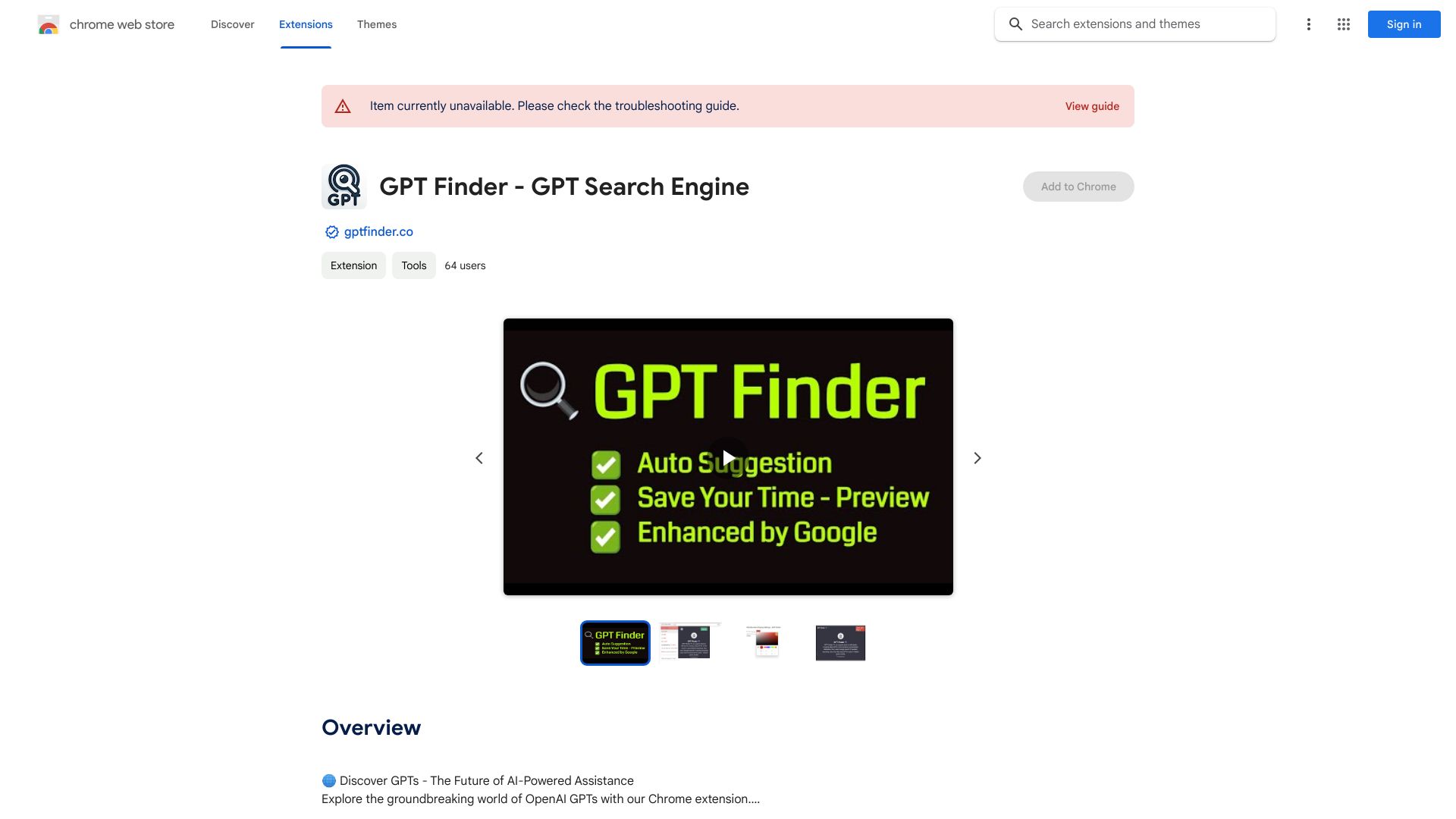Expand the troubleshooting guide link
The height and width of the screenshot is (819, 1456).
tap(1092, 106)
